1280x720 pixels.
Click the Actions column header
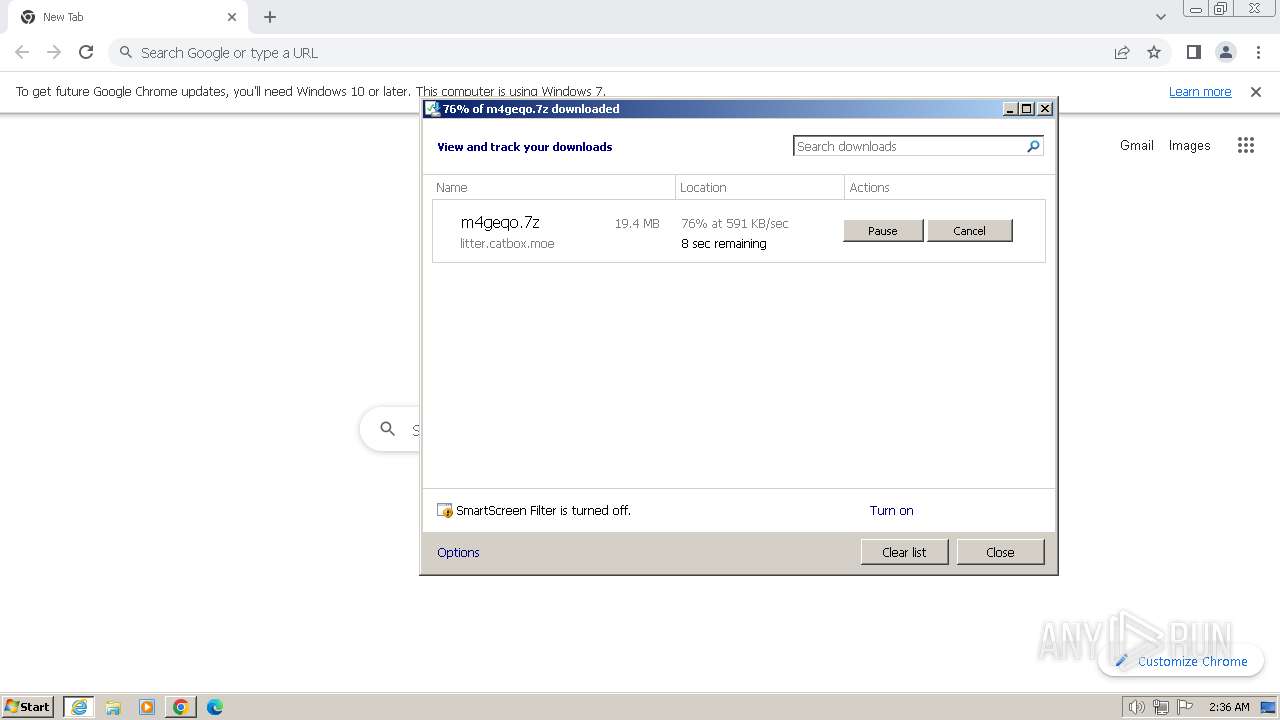tap(945, 187)
